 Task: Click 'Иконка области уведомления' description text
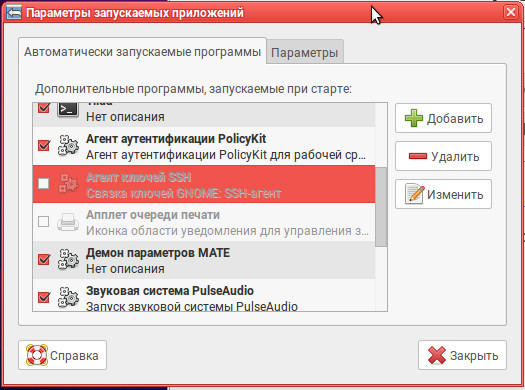228,231
